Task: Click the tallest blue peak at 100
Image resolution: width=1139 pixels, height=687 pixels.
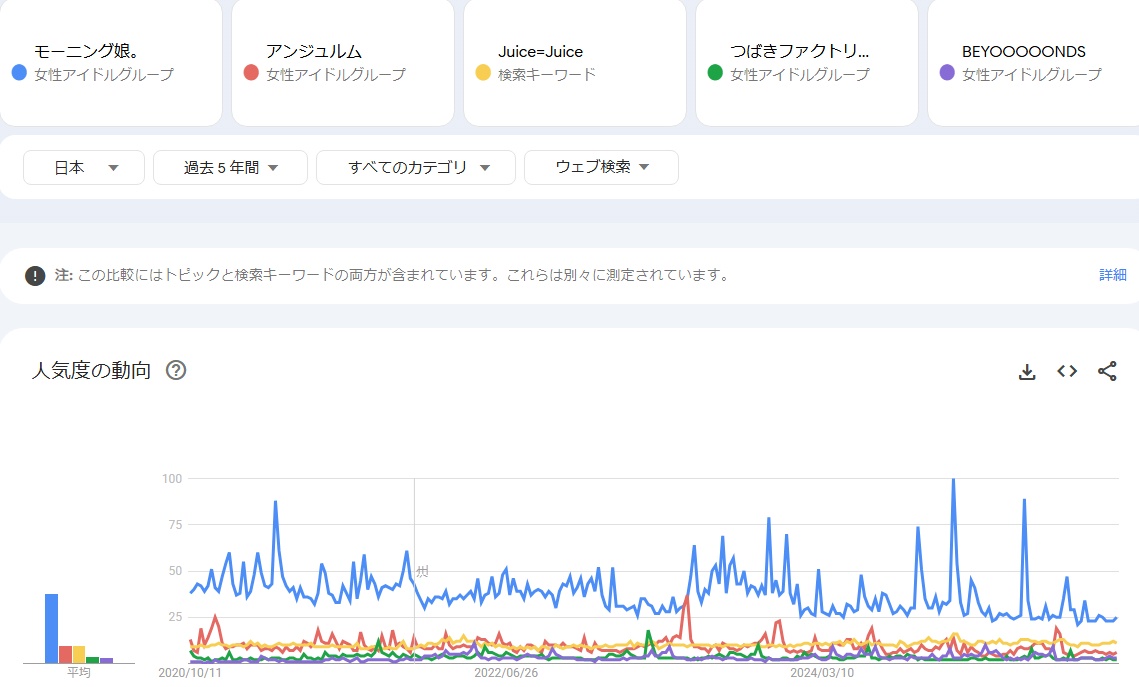Action: 953,481
